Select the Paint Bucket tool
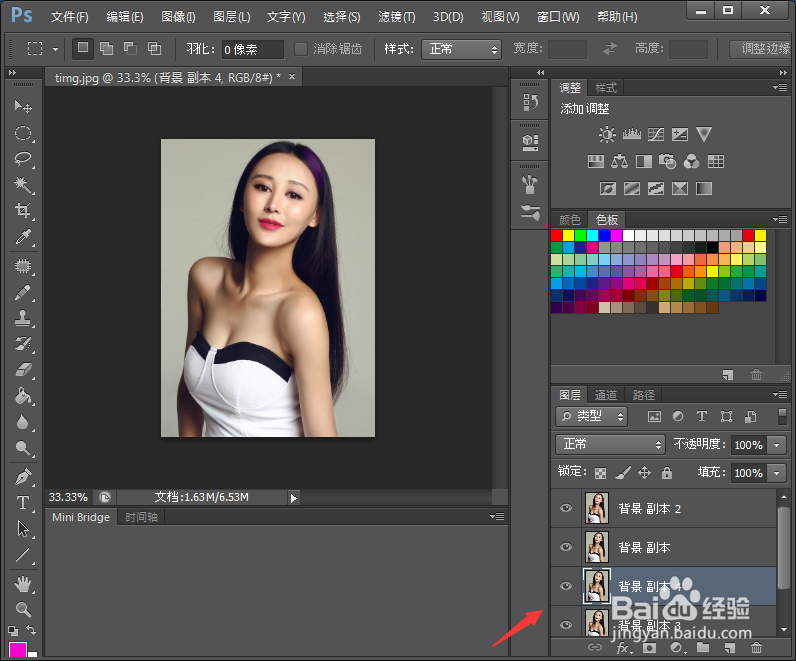The image size is (796, 661). [23, 396]
